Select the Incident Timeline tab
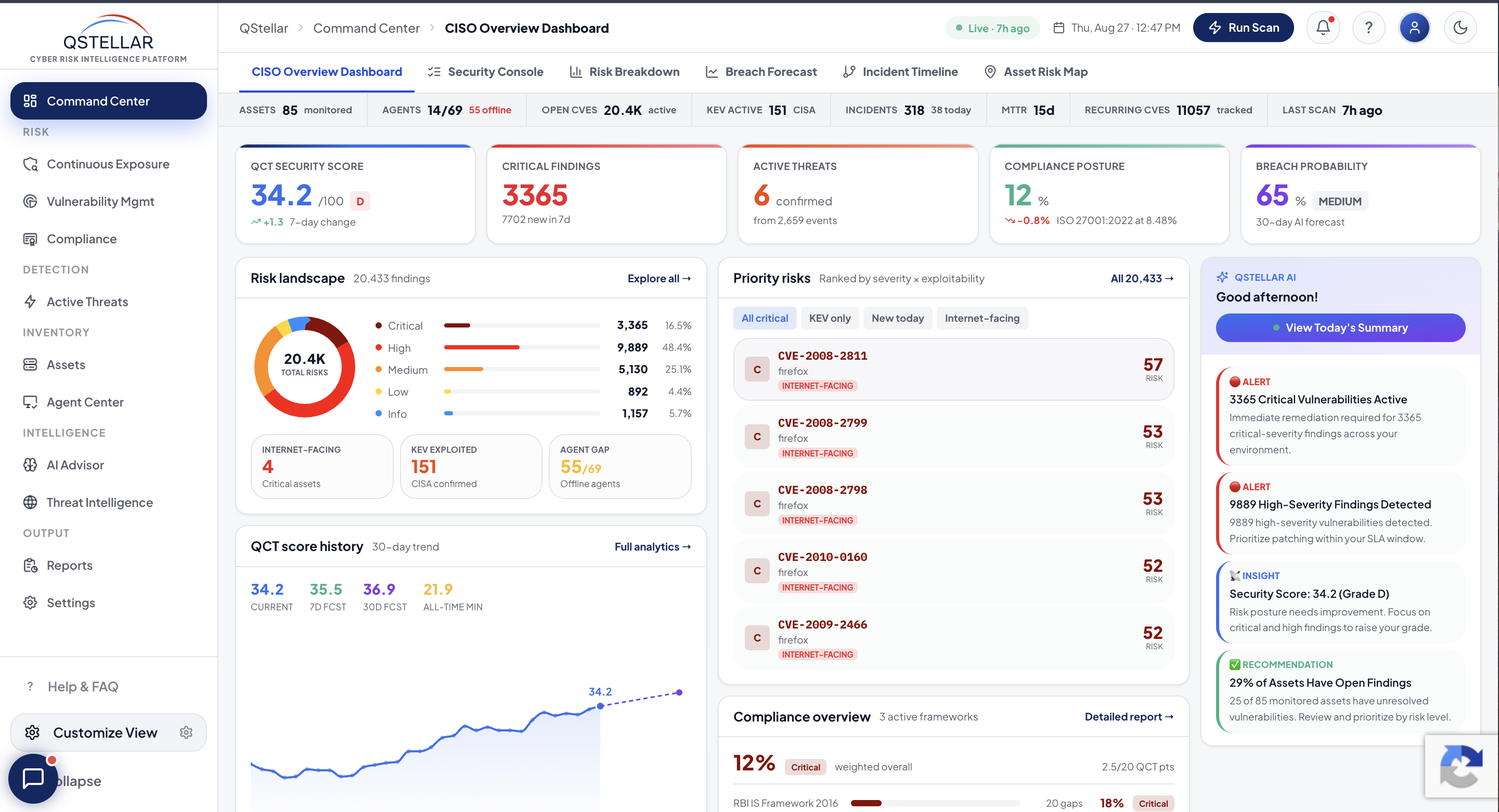Screen dimensions: 1499x812 coord(900,72)
